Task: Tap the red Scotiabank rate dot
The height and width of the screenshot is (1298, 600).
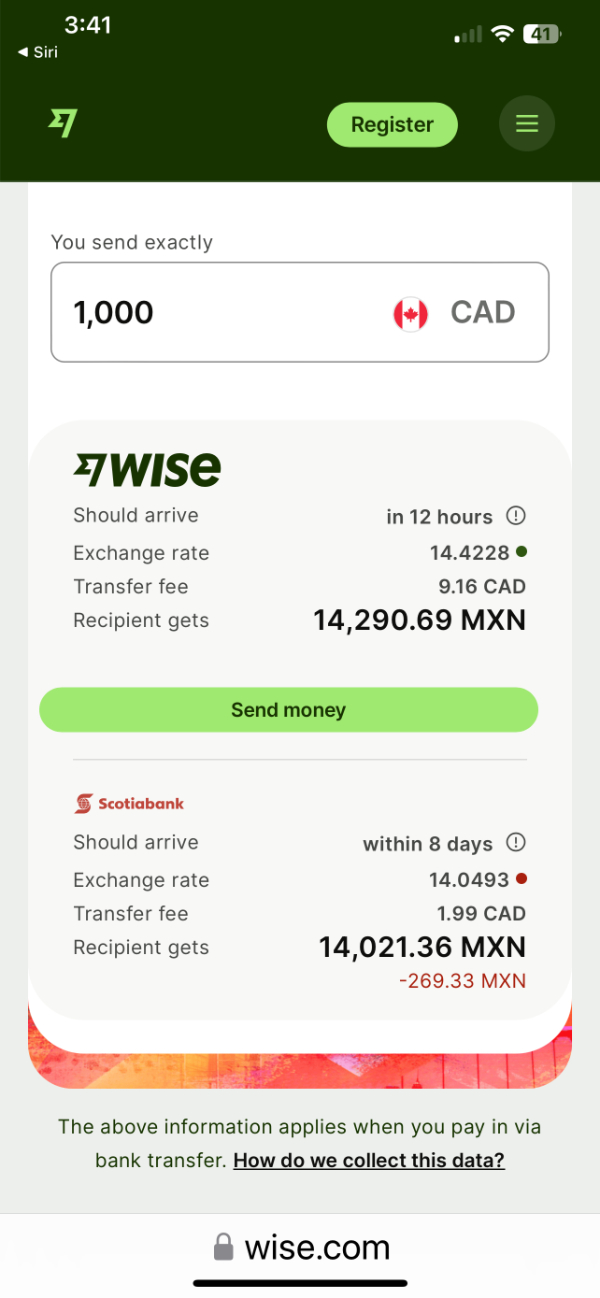Action: click(521, 879)
